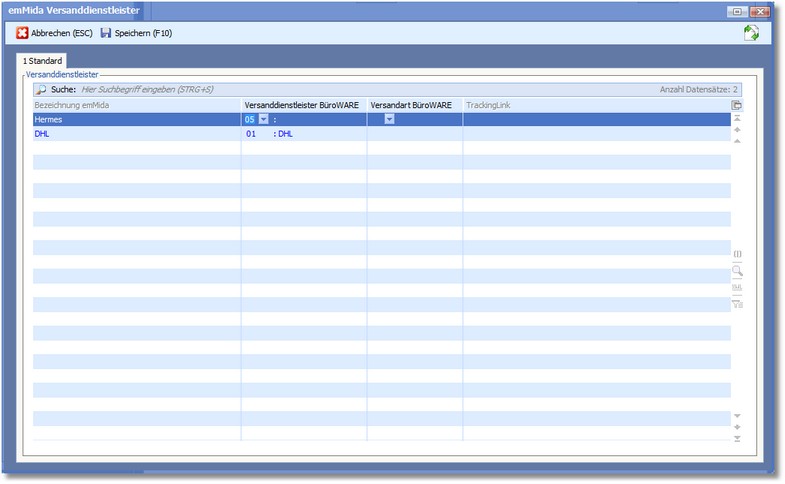
Task: Jump to last record with bottom arrow
Action: (x=737, y=438)
